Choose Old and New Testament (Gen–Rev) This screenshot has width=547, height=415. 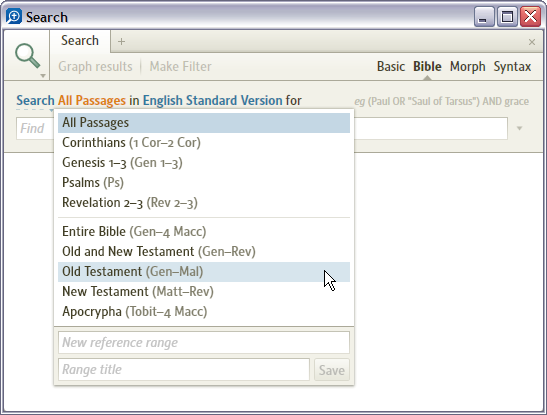(204, 251)
